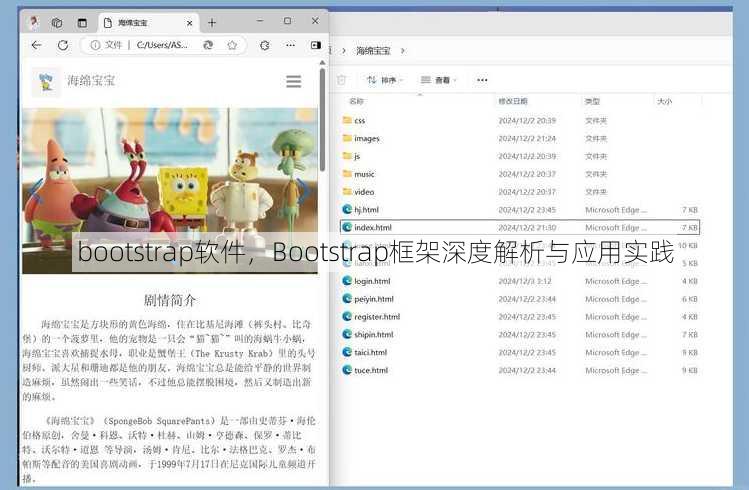This screenshot has width=749, height=490.
Task: Click the 剧情简介 heading
Action: [x=170, y=300]
